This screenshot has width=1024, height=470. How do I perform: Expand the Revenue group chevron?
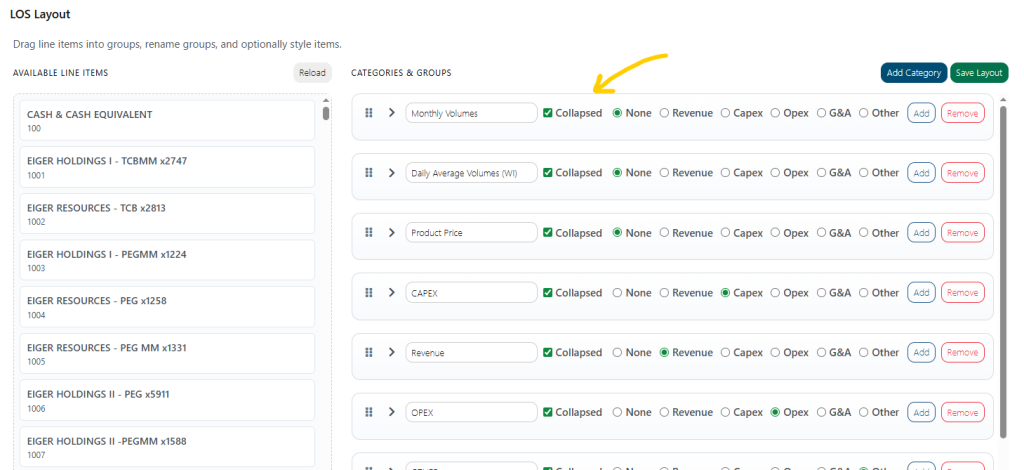391,353
